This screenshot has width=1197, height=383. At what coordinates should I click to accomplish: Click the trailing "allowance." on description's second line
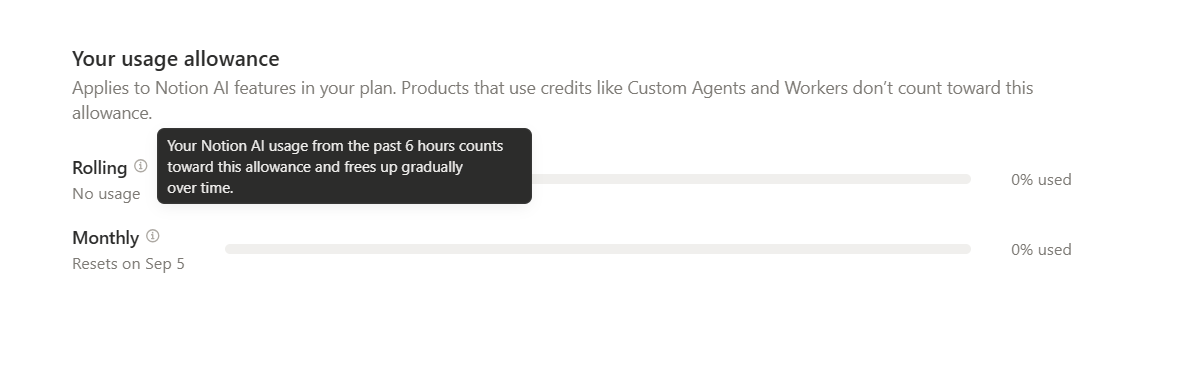[x=112, y=113]
